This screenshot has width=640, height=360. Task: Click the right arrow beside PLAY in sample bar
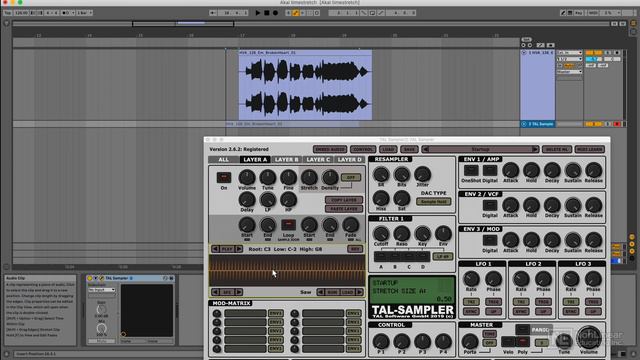pos(239,249)
